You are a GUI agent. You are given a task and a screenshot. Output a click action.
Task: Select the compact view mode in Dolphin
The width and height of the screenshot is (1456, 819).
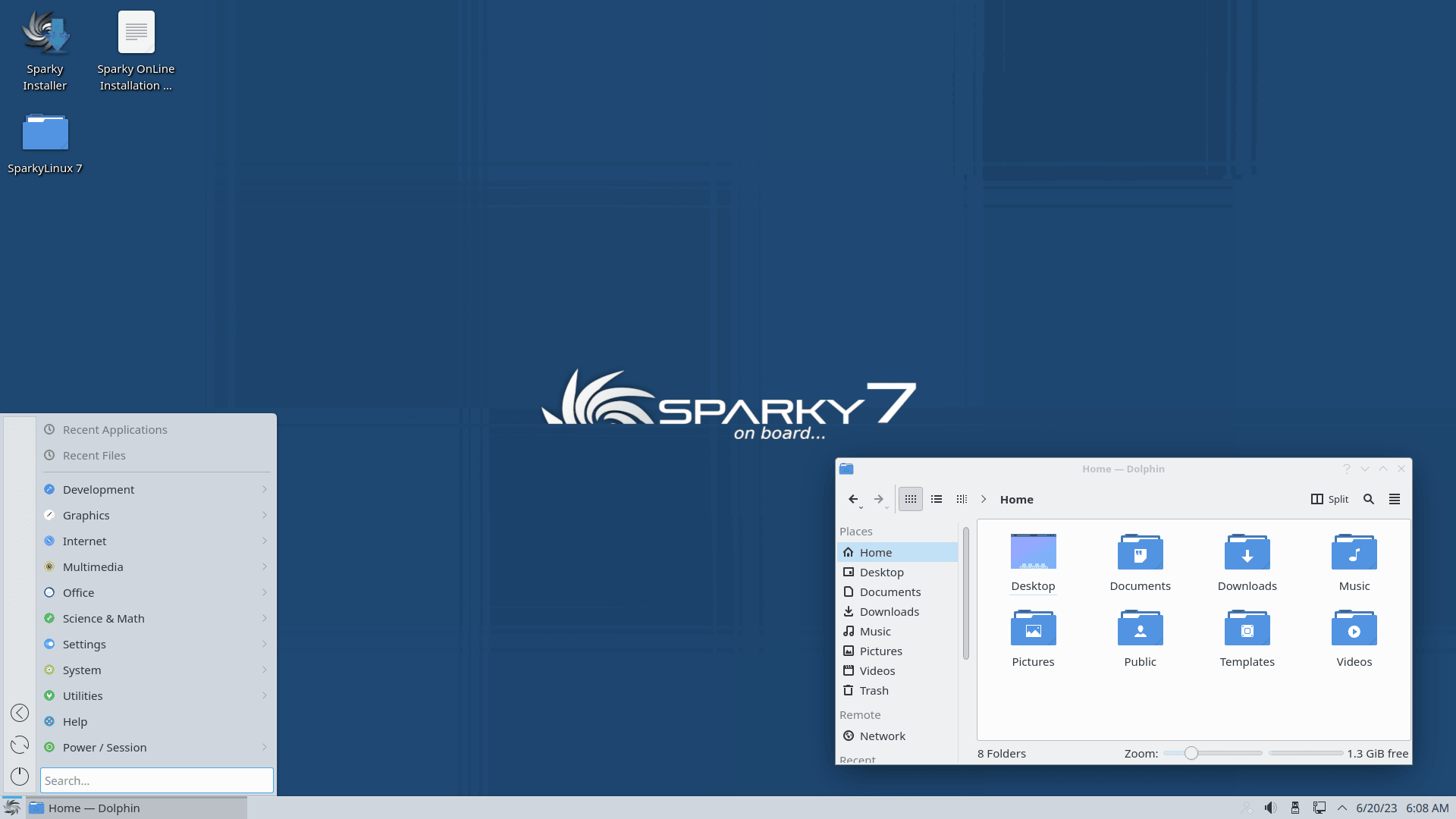[x=962, y=499]
